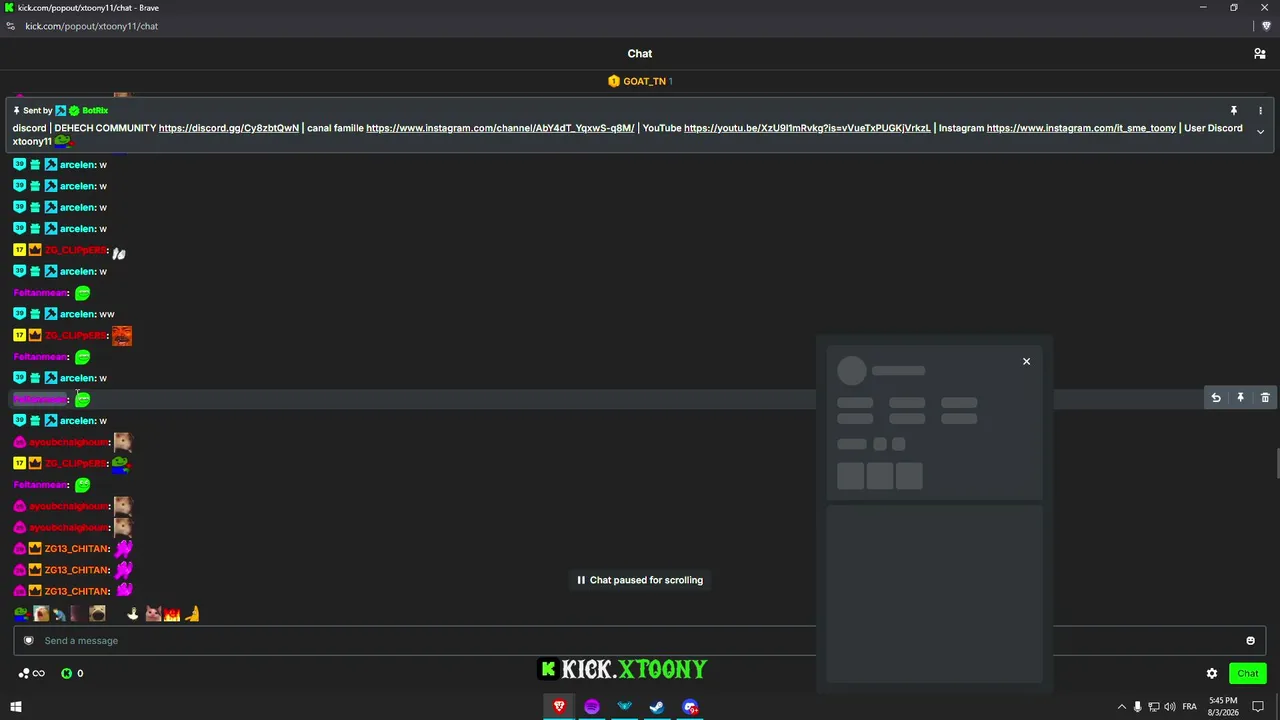Insert the banana quick emote
Image resolution: width=1280 pixels, height=720 pixels.
click(192, 613)
